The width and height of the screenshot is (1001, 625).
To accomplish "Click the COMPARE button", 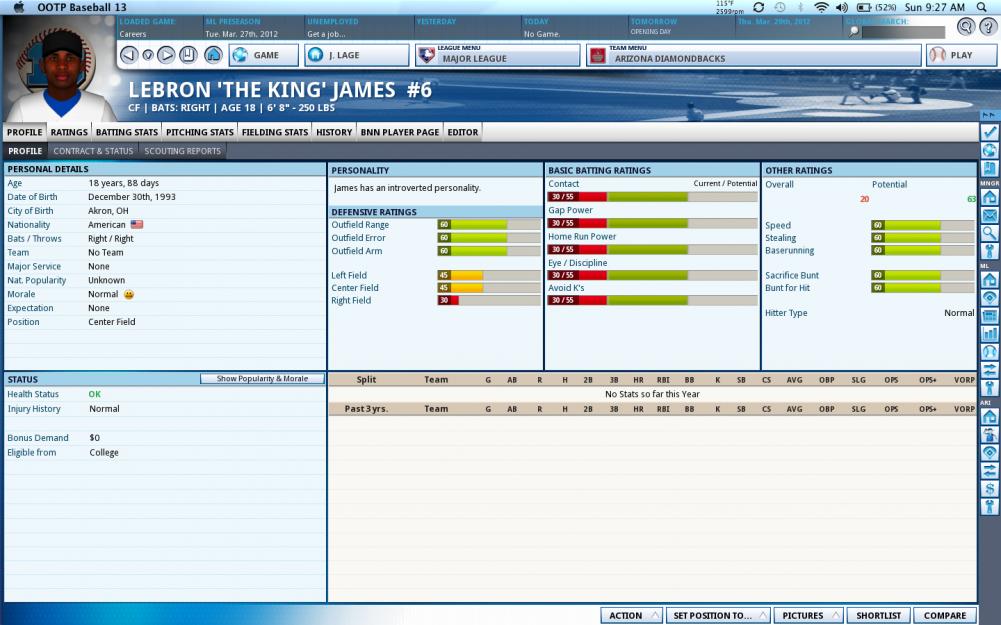I will (945, 615).
